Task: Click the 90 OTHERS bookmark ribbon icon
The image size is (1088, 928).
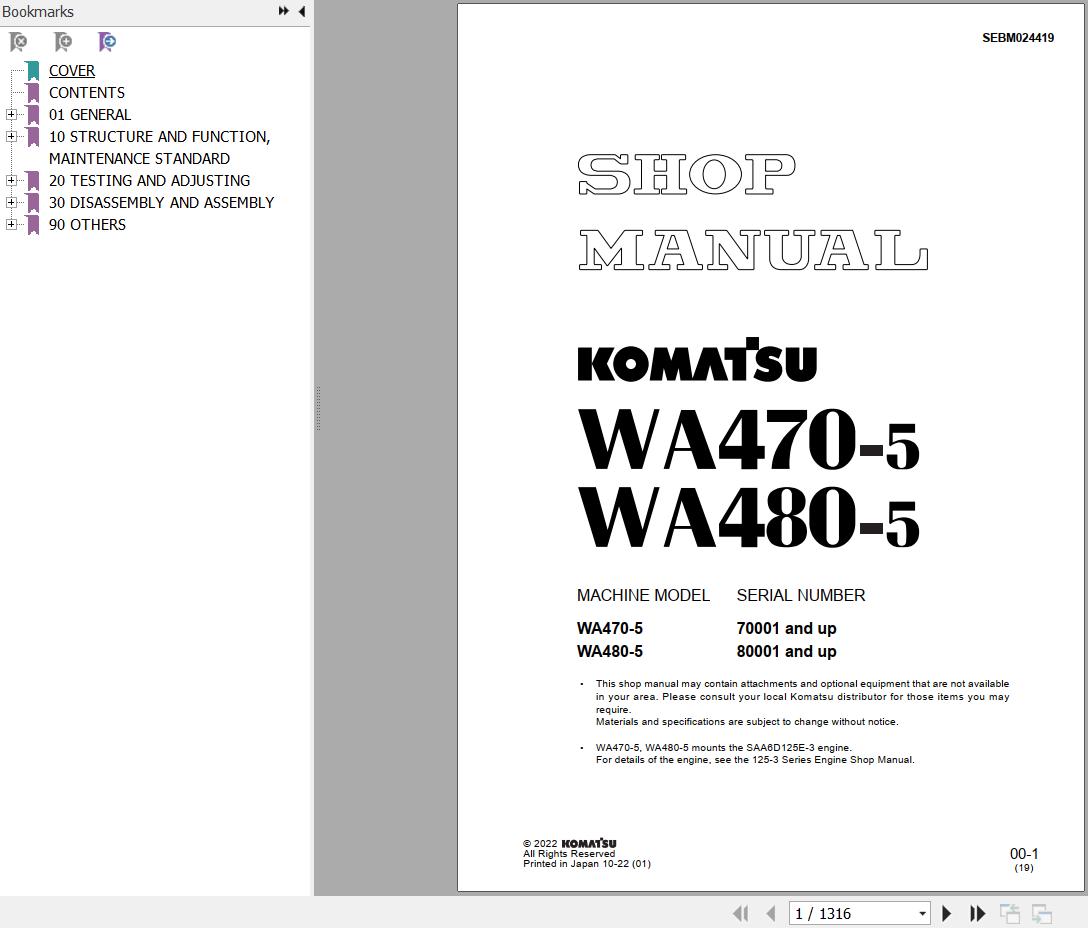Action: click(x=33, y=225)
